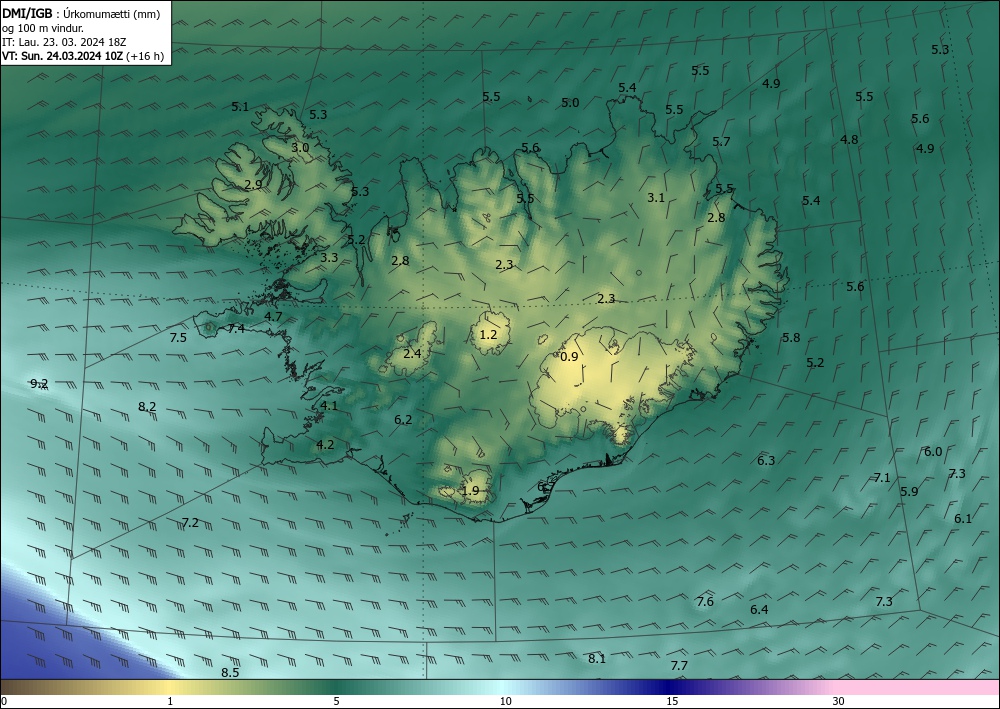Click the 3.0 value in the Westfjords

300,147
